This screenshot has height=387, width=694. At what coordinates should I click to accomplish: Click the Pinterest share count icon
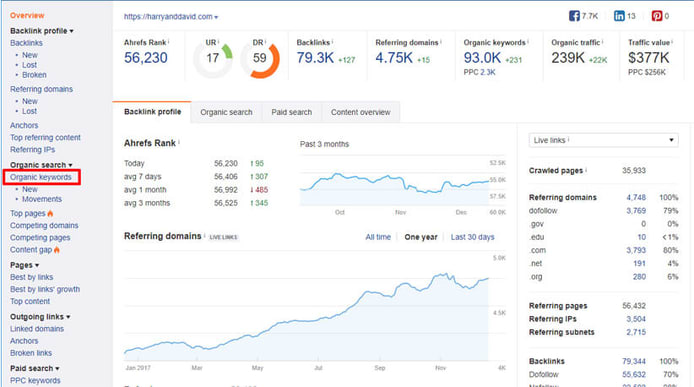656,16
